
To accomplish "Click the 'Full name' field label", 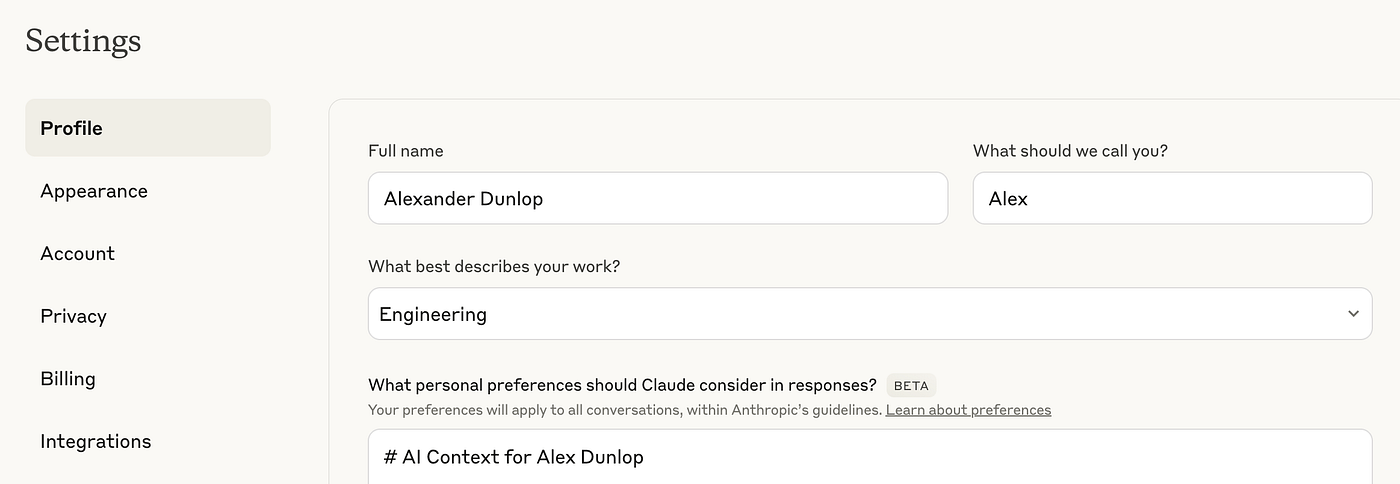I will point(405,151).
